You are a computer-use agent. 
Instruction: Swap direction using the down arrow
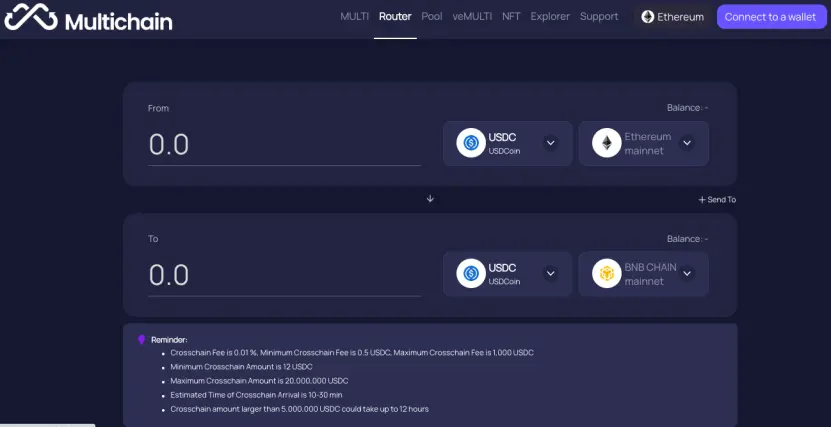pos(430,199)
